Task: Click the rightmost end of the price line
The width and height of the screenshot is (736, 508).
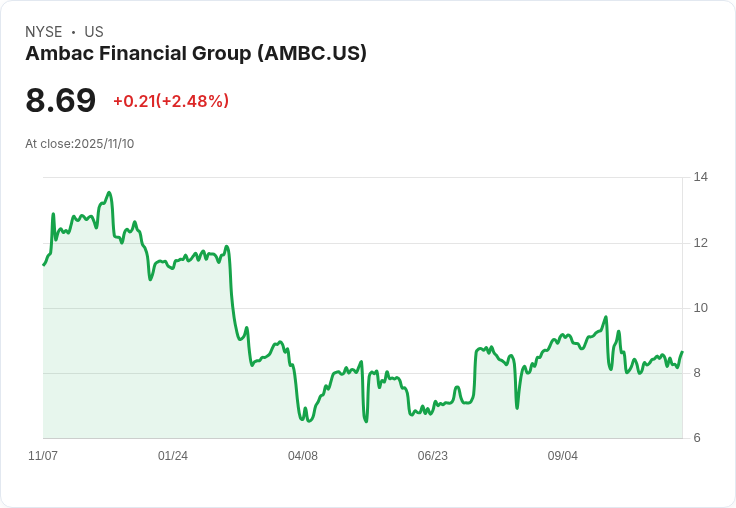Action: click(x=682, y=352)
